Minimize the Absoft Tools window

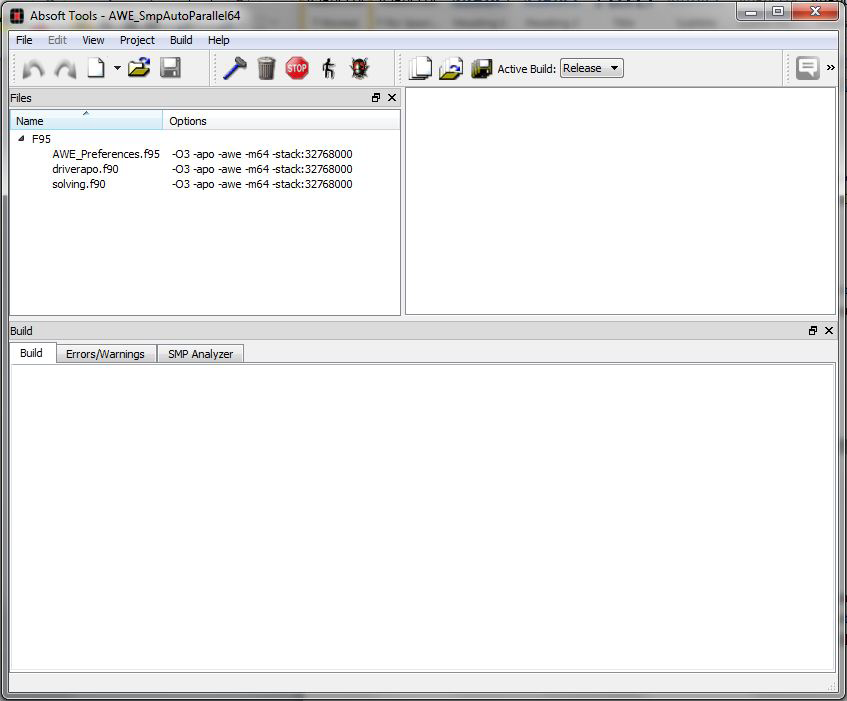(x=751, y=12)
